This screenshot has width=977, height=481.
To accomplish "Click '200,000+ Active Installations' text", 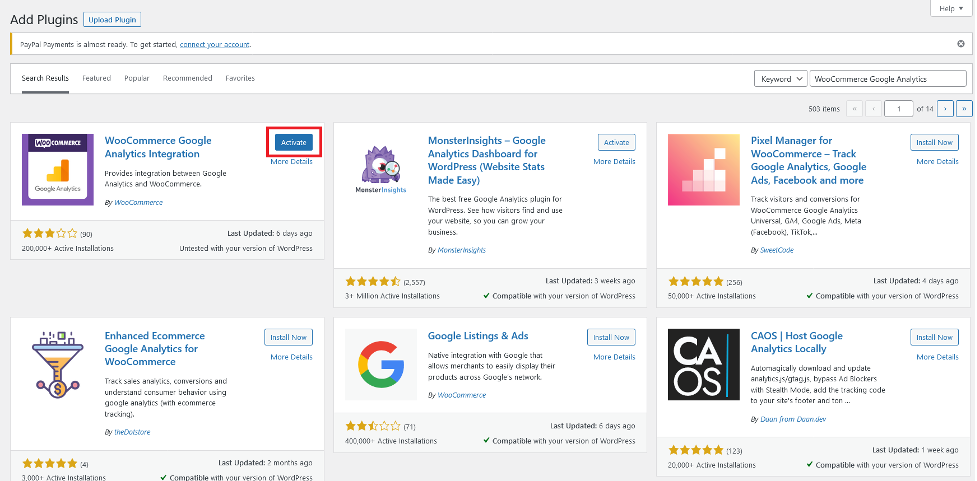I will [x=67, y=249].
